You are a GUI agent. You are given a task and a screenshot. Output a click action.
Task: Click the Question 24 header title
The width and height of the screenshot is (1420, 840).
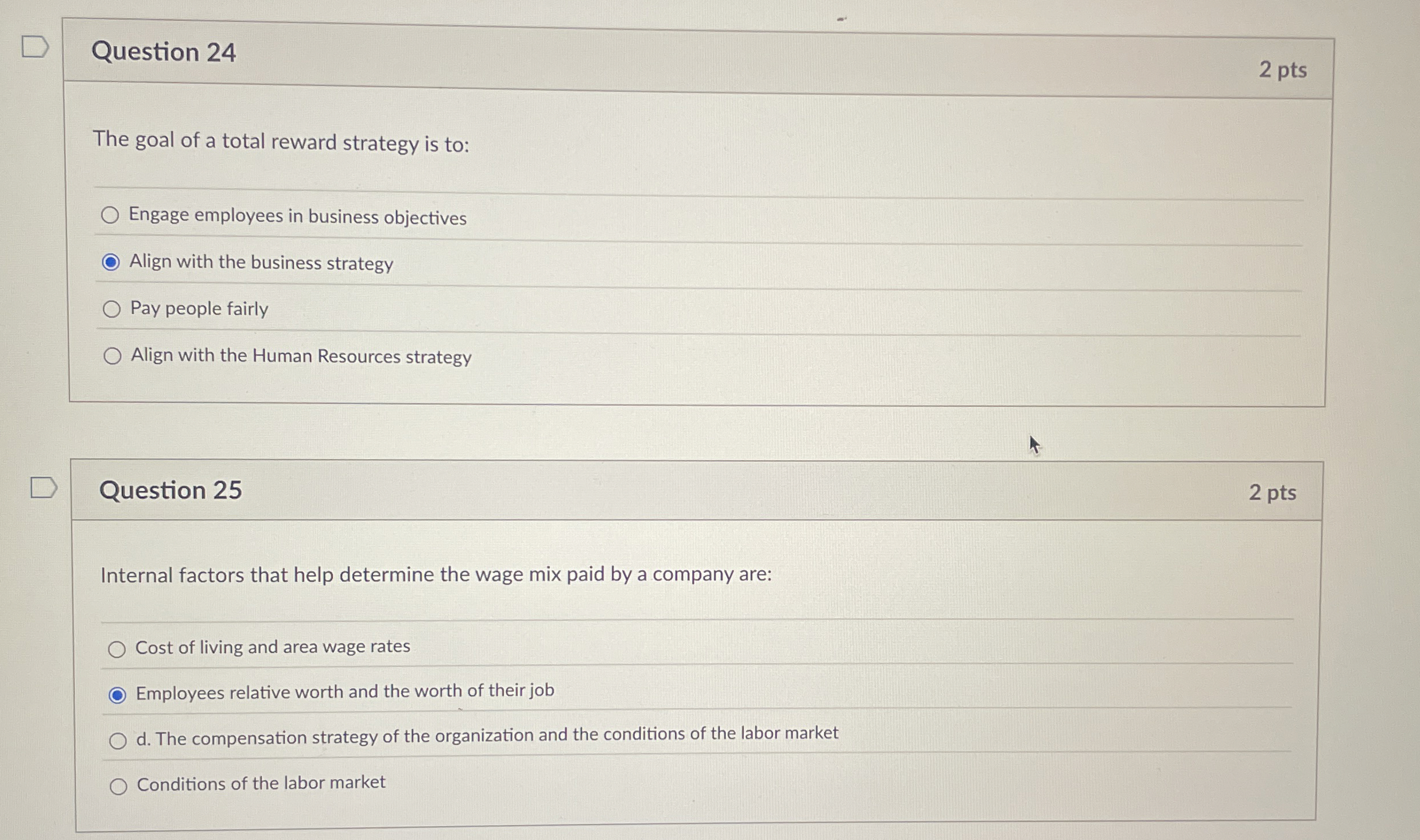[x=164, y=52]
